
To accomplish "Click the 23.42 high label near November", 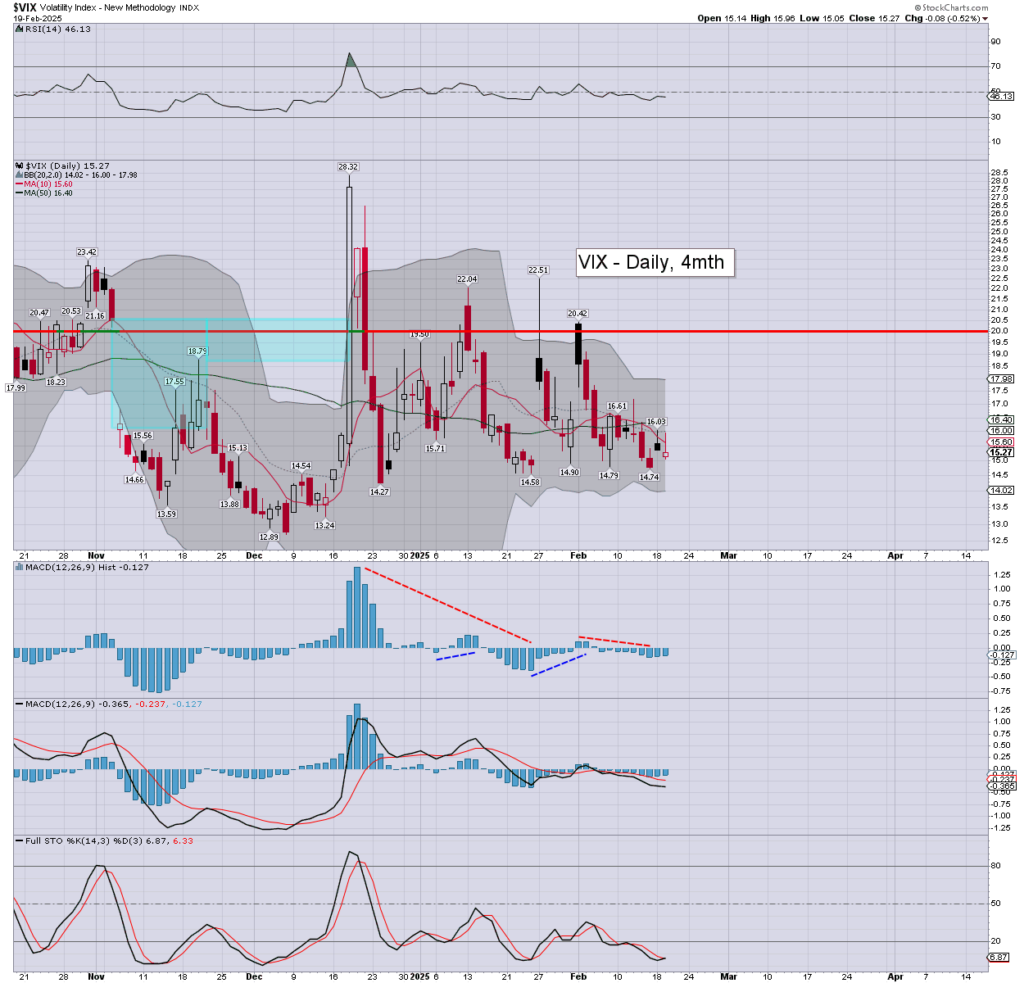I will click(86, 252).
